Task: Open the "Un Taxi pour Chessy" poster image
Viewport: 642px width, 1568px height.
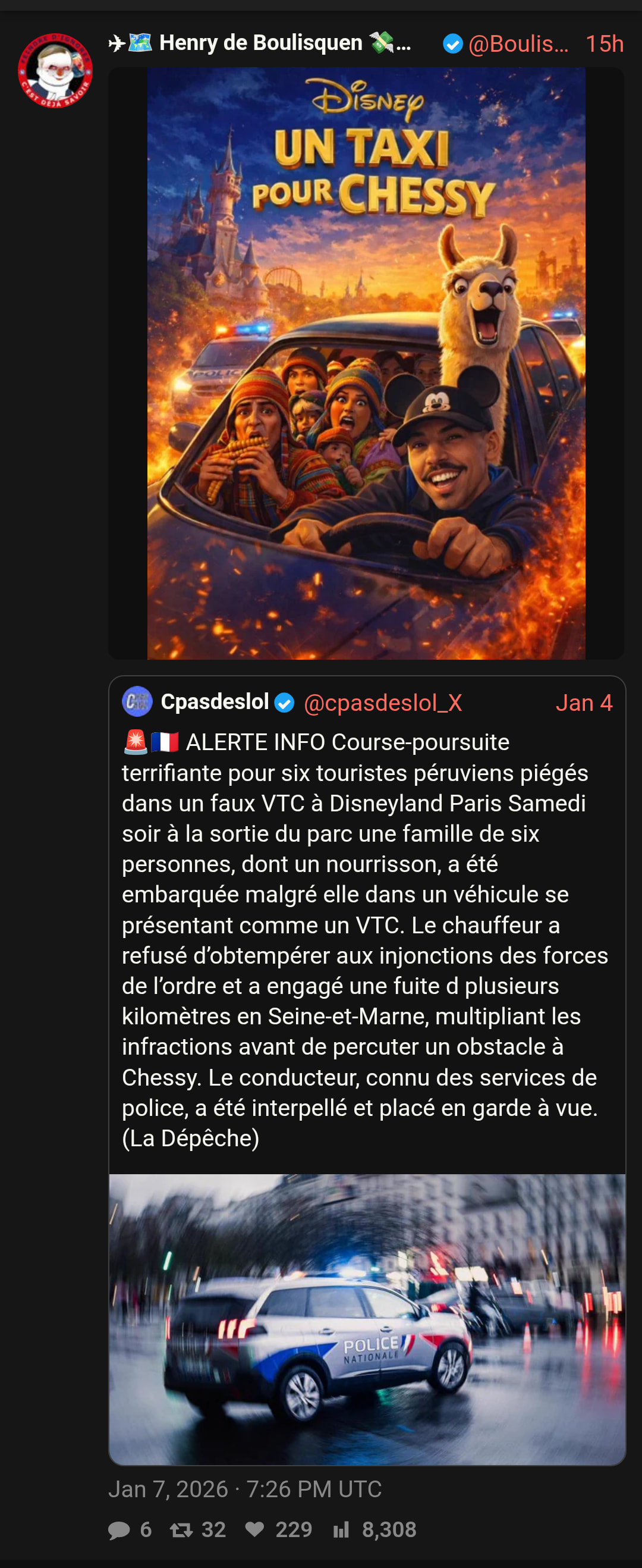Action: point(366,363)
